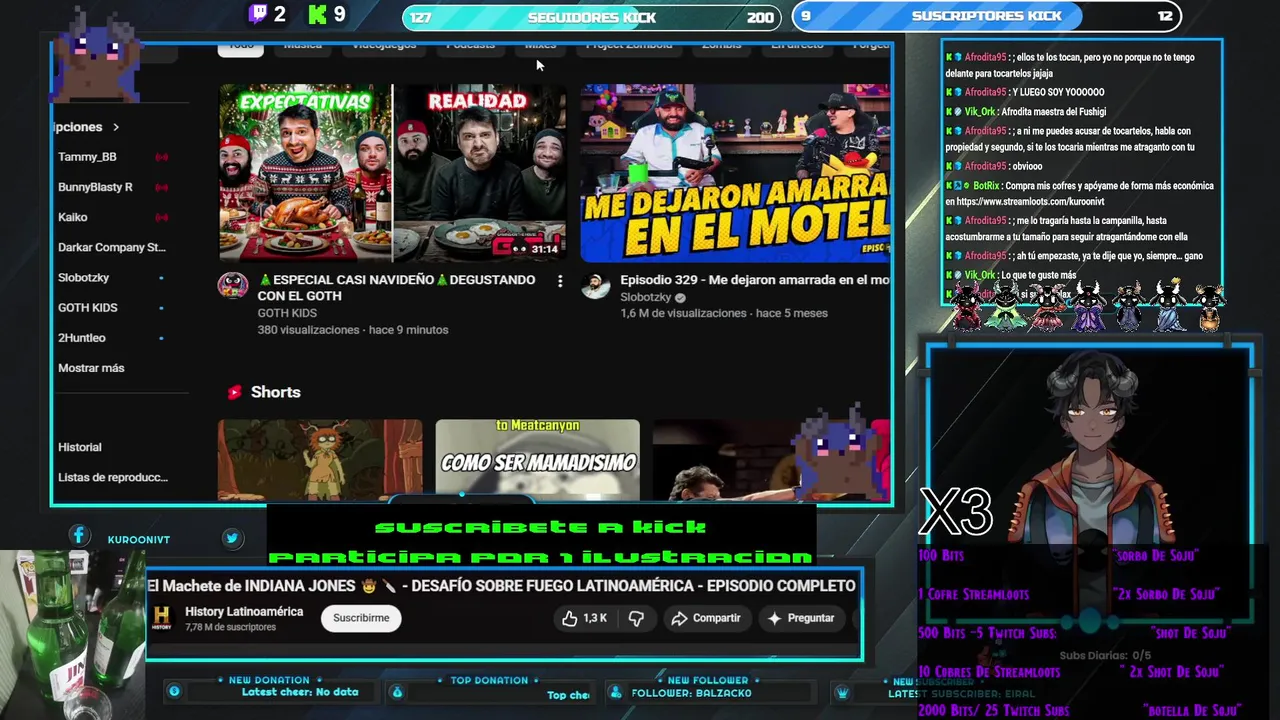
Task: Click the KUROONIVT handle text
Action: [x=138, y=539]
